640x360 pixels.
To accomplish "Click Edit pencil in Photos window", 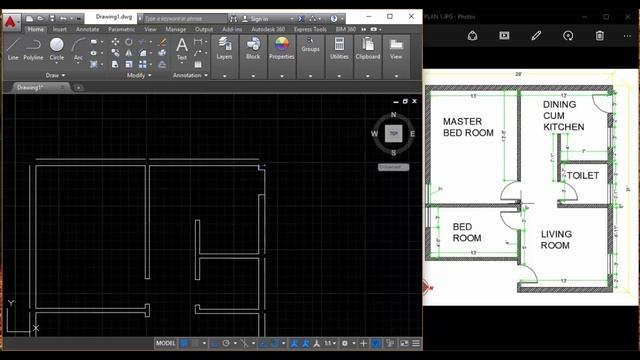I will click(536, 36).
